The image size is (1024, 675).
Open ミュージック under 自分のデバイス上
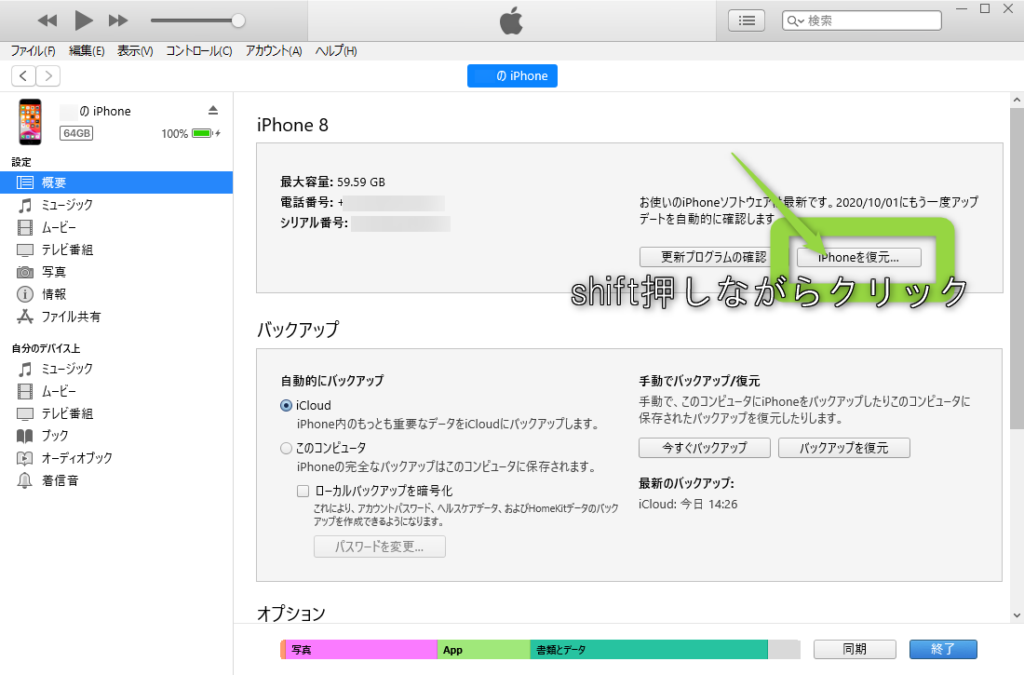tap(116, 369)
